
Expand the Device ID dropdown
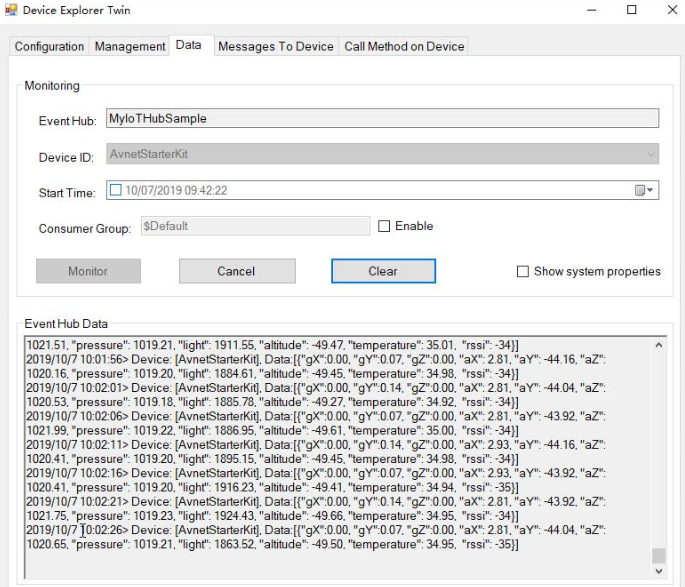[x=651, y=154]
